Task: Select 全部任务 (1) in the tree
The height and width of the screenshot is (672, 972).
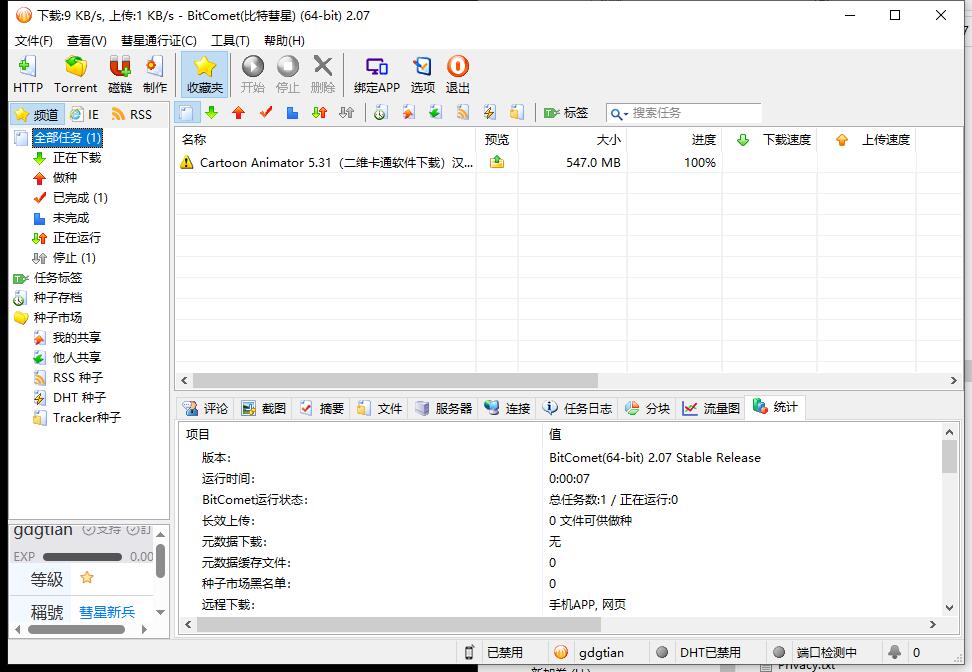Action: [67, 138]
